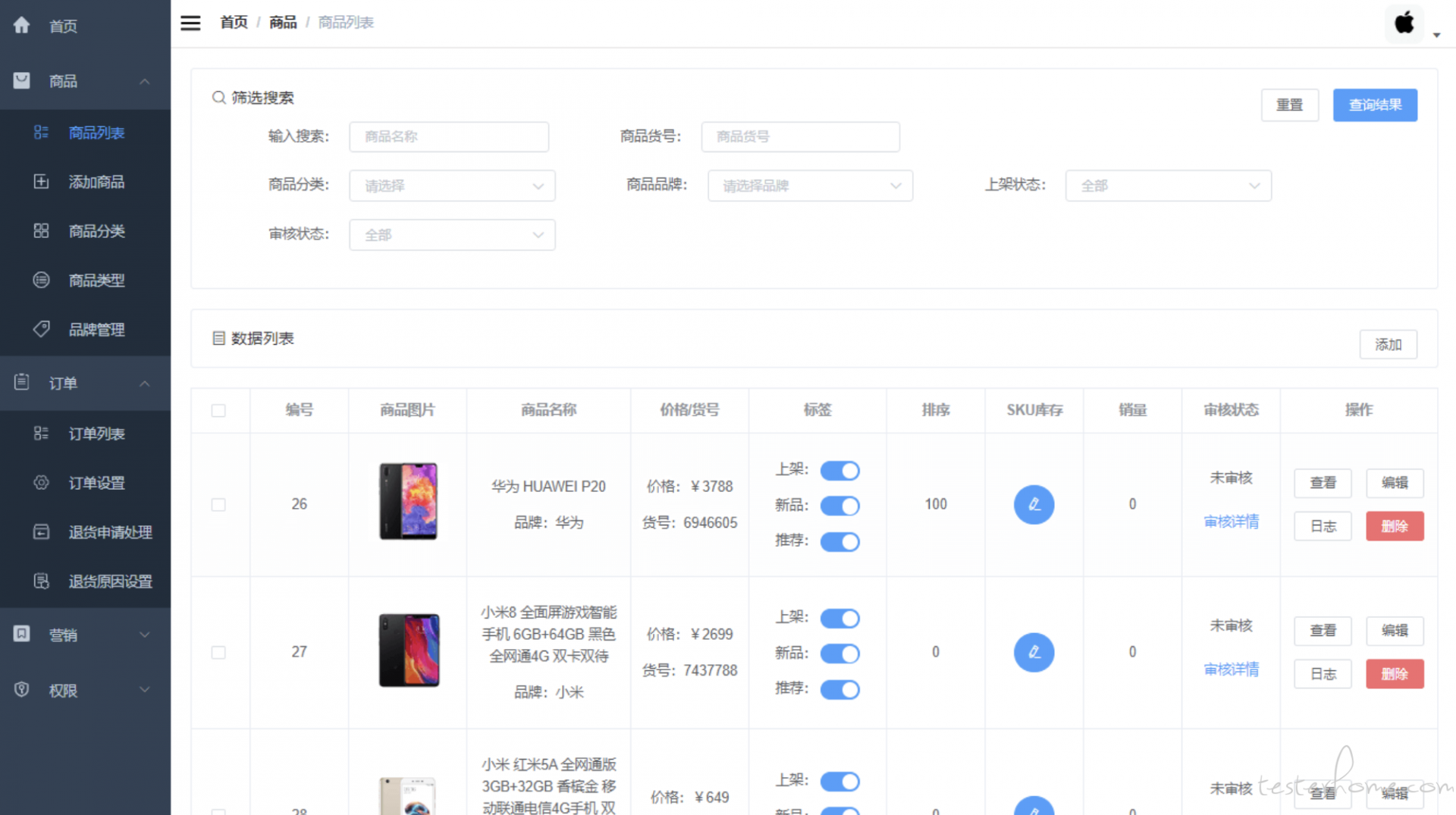Toggle 上架 switch for 红米5A product
This screenshot has width=1456, height=815.
pos(839,781)
